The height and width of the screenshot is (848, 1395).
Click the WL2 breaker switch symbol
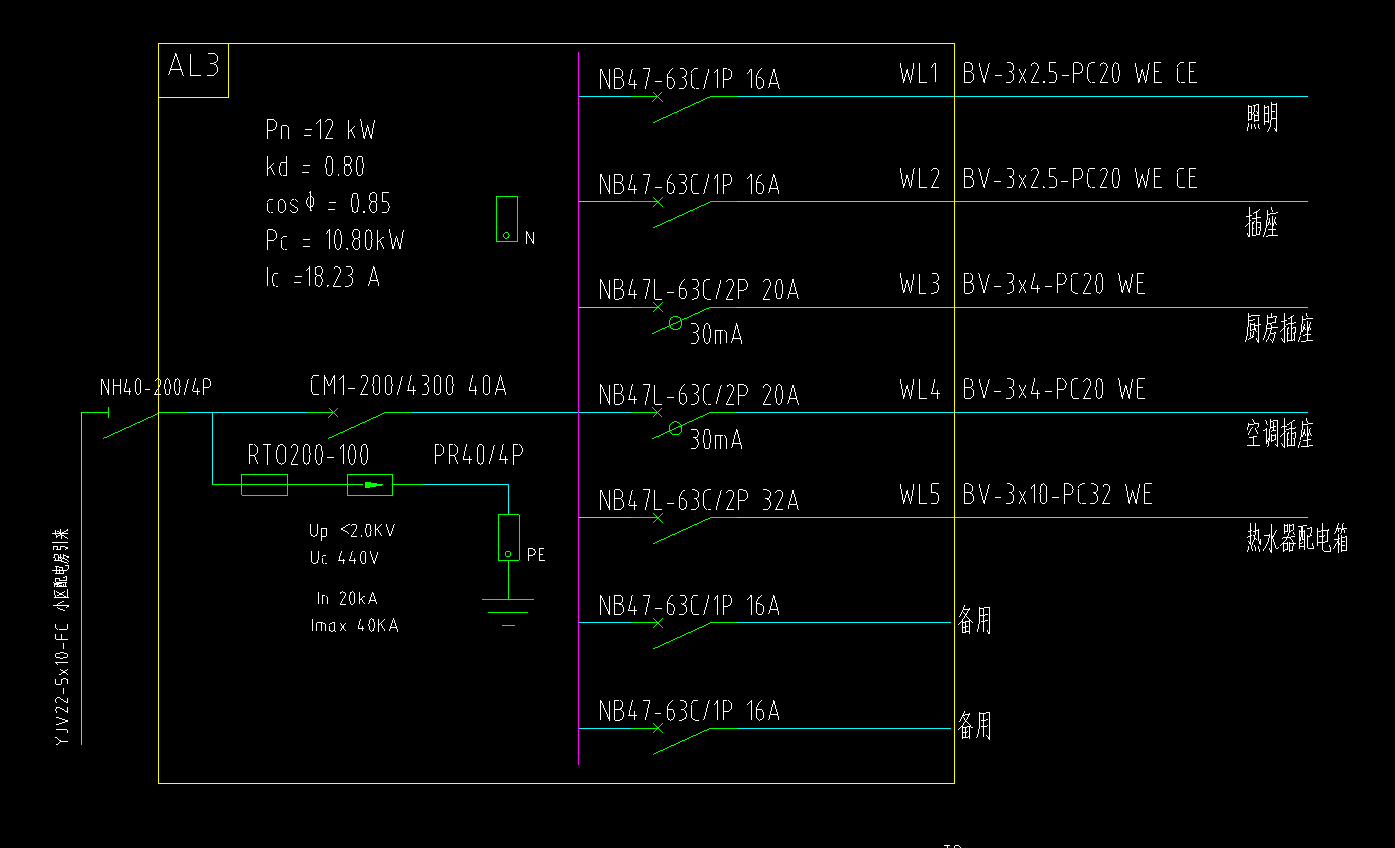[682, 213]
